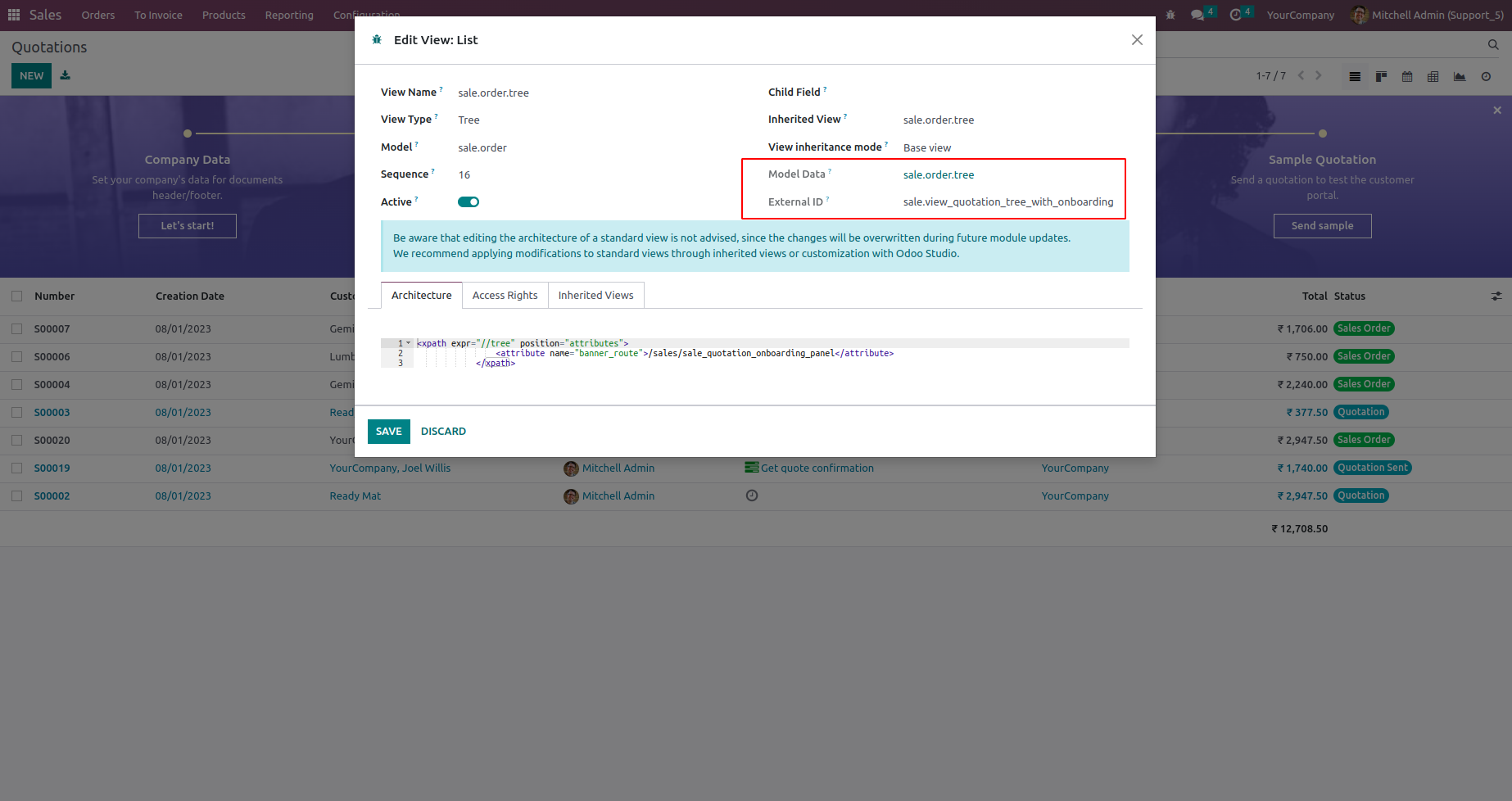The image size is (1512, 801).
Task: Switch to Pivot table view
Action: click(1433, 76)
